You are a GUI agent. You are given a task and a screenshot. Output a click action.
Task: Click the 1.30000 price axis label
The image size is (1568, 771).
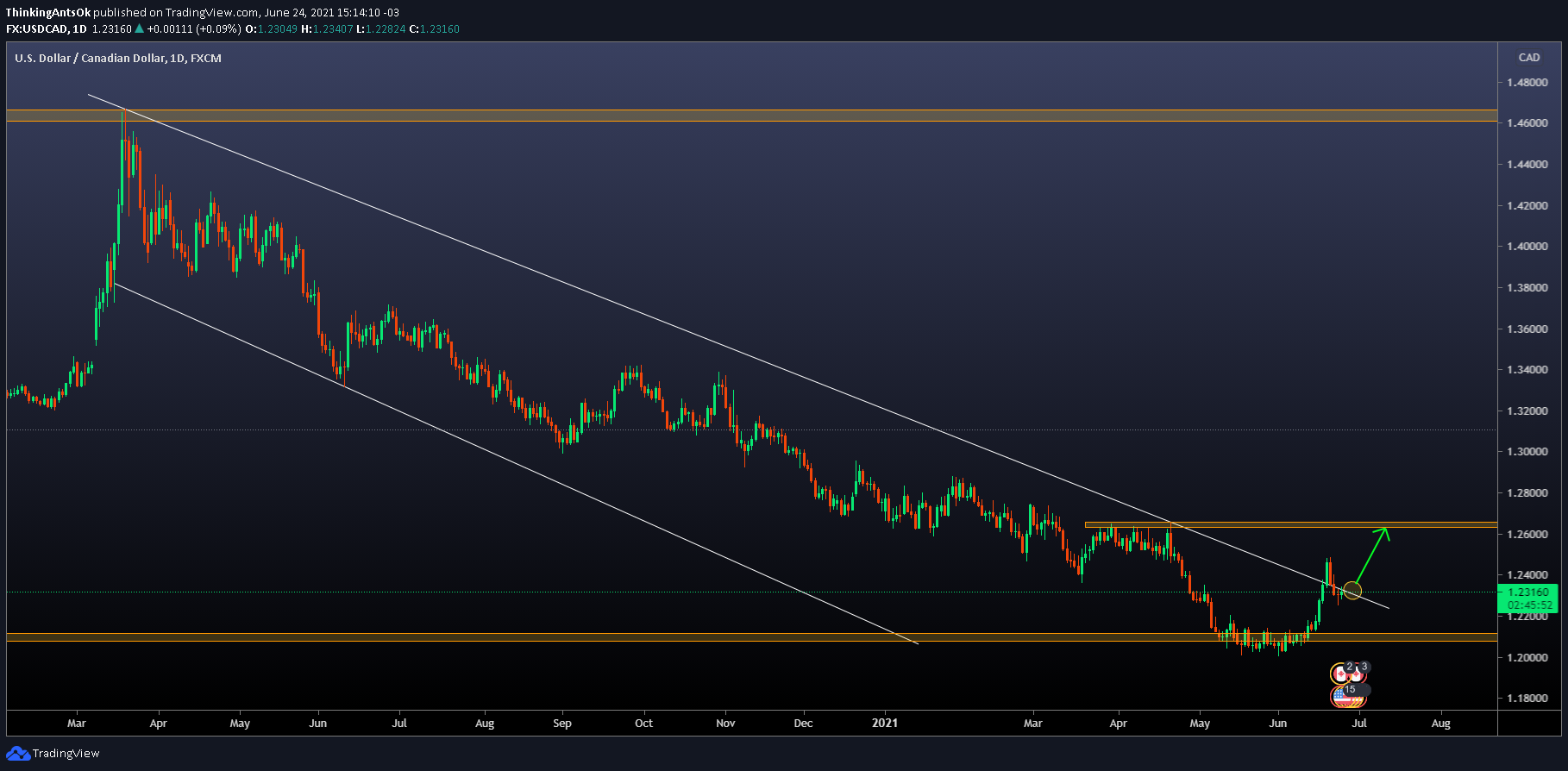pyautogui.click(x=1527, y=452)
